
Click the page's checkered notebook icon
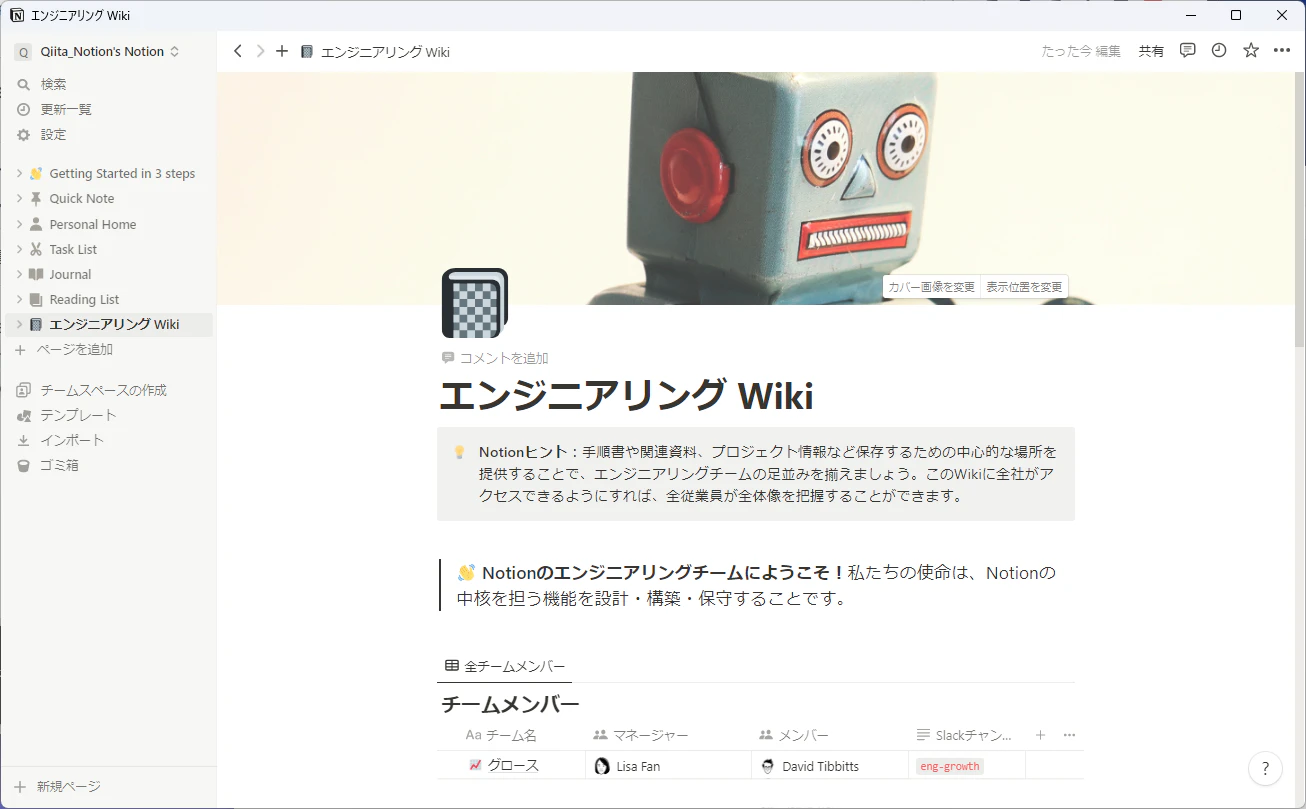pyautogui.click(x=475, y=303)
